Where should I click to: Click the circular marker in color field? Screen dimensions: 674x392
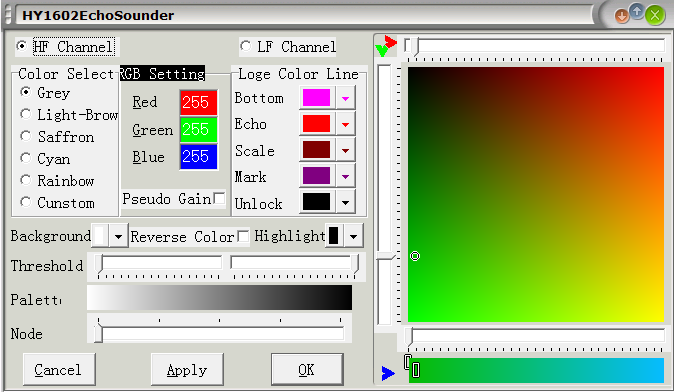coord(415,256)
